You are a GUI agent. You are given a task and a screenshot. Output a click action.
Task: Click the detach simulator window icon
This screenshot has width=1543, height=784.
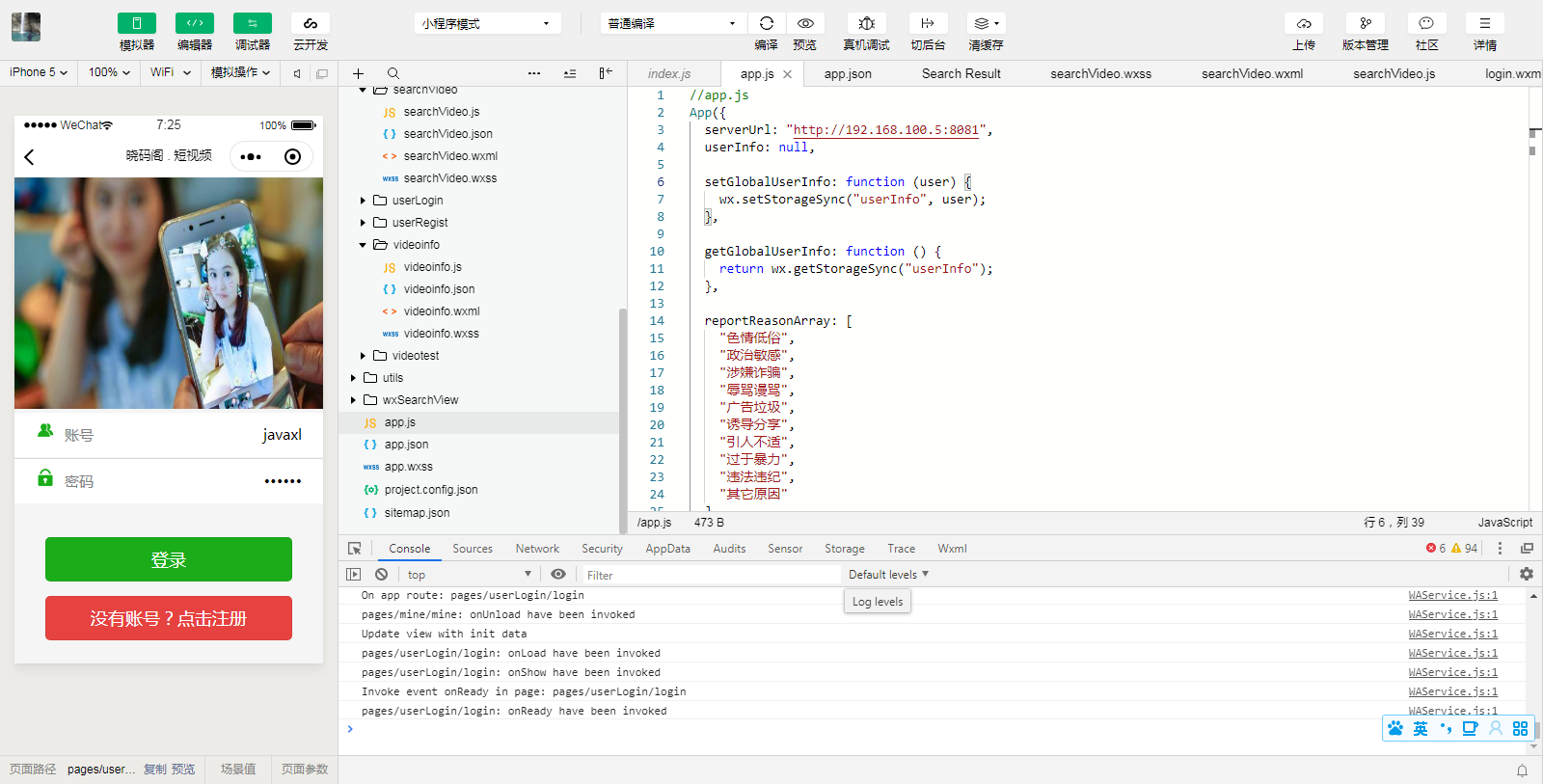click(x=322, y=73)
